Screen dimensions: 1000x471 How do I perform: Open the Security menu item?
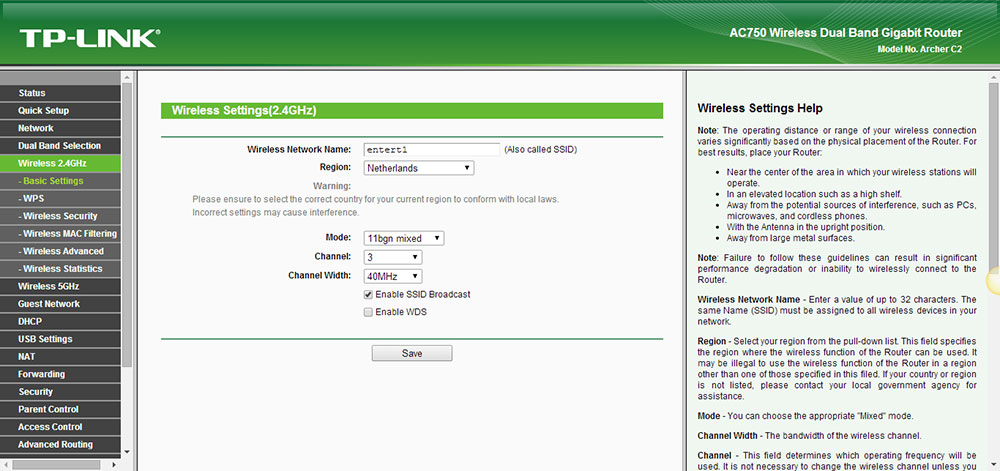click(60, 391)
